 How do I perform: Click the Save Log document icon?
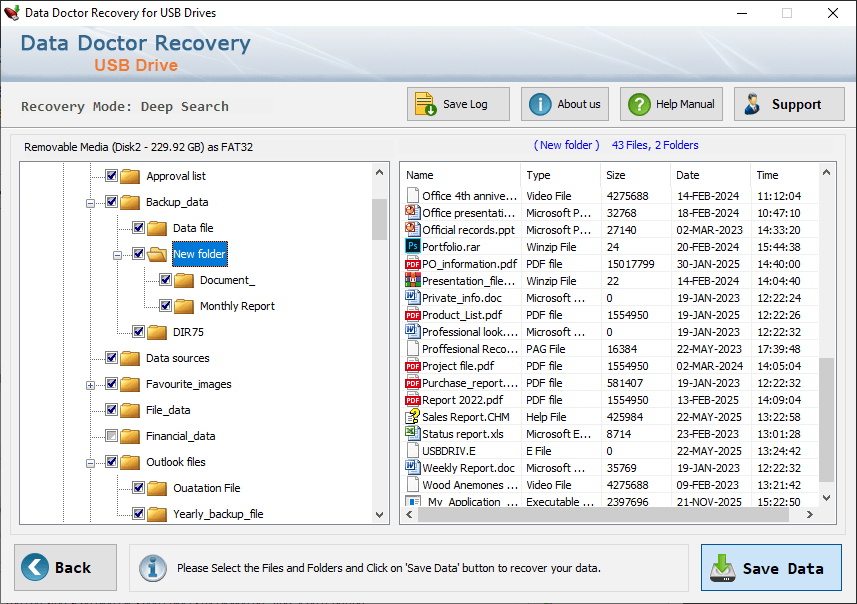click(x=425, y=104)
